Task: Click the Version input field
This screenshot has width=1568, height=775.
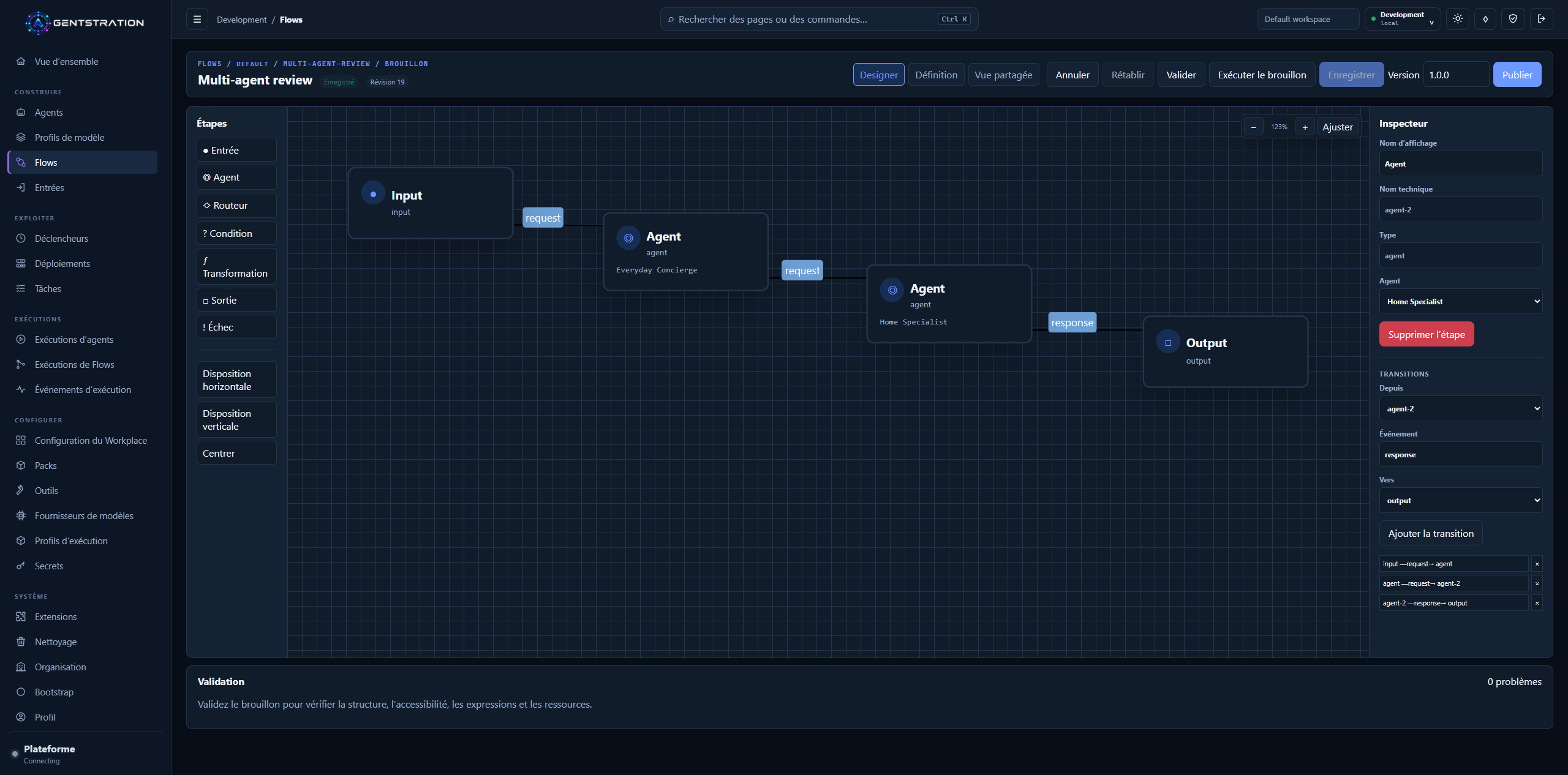Action: point(1456,75)
